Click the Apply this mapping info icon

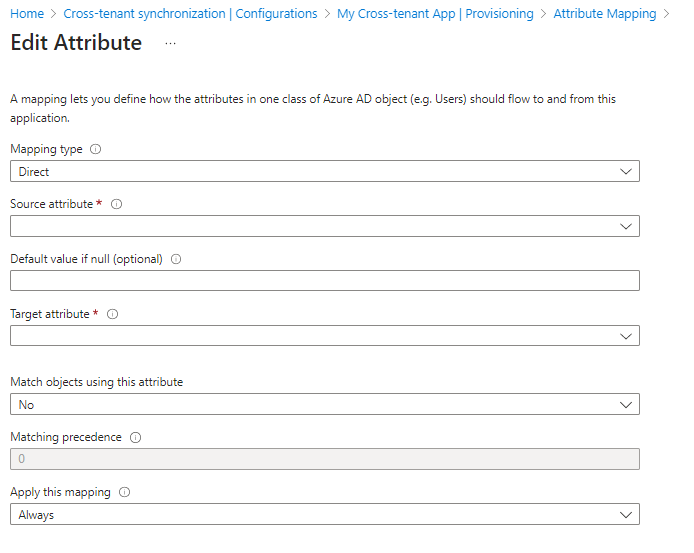point(124,492)
